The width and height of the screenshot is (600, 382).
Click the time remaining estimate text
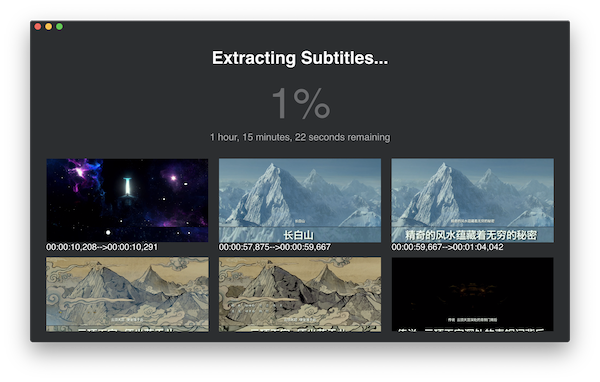(x=300, y=137)
